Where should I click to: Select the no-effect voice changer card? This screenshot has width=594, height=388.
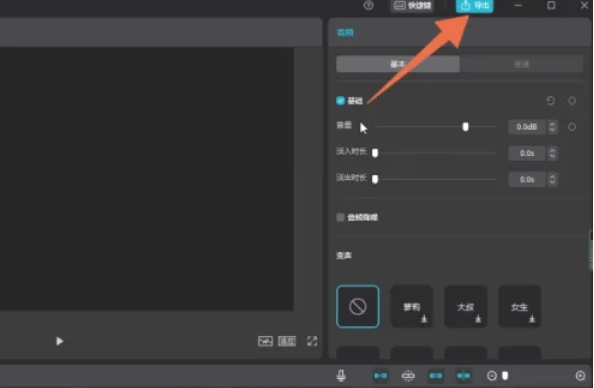(x=358, y=306)
